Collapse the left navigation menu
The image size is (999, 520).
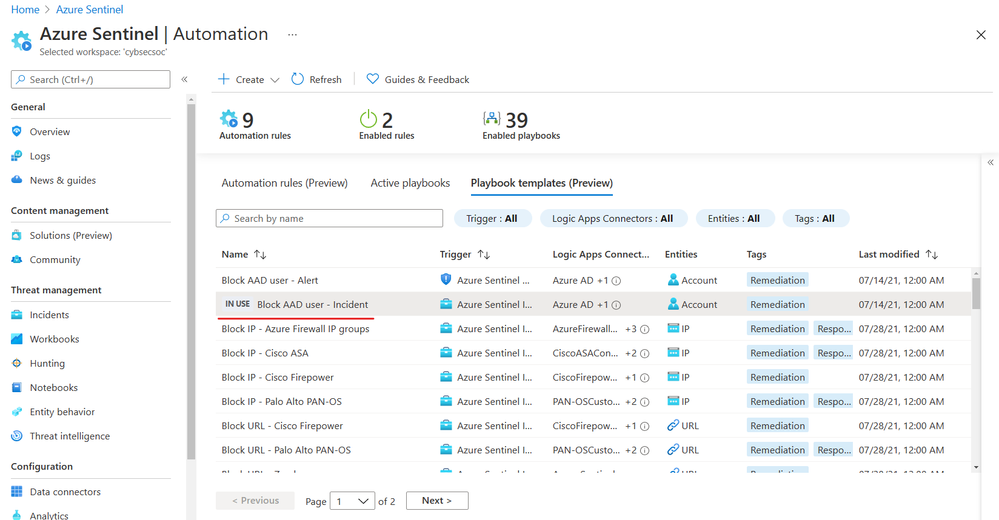tap(184, 79)
